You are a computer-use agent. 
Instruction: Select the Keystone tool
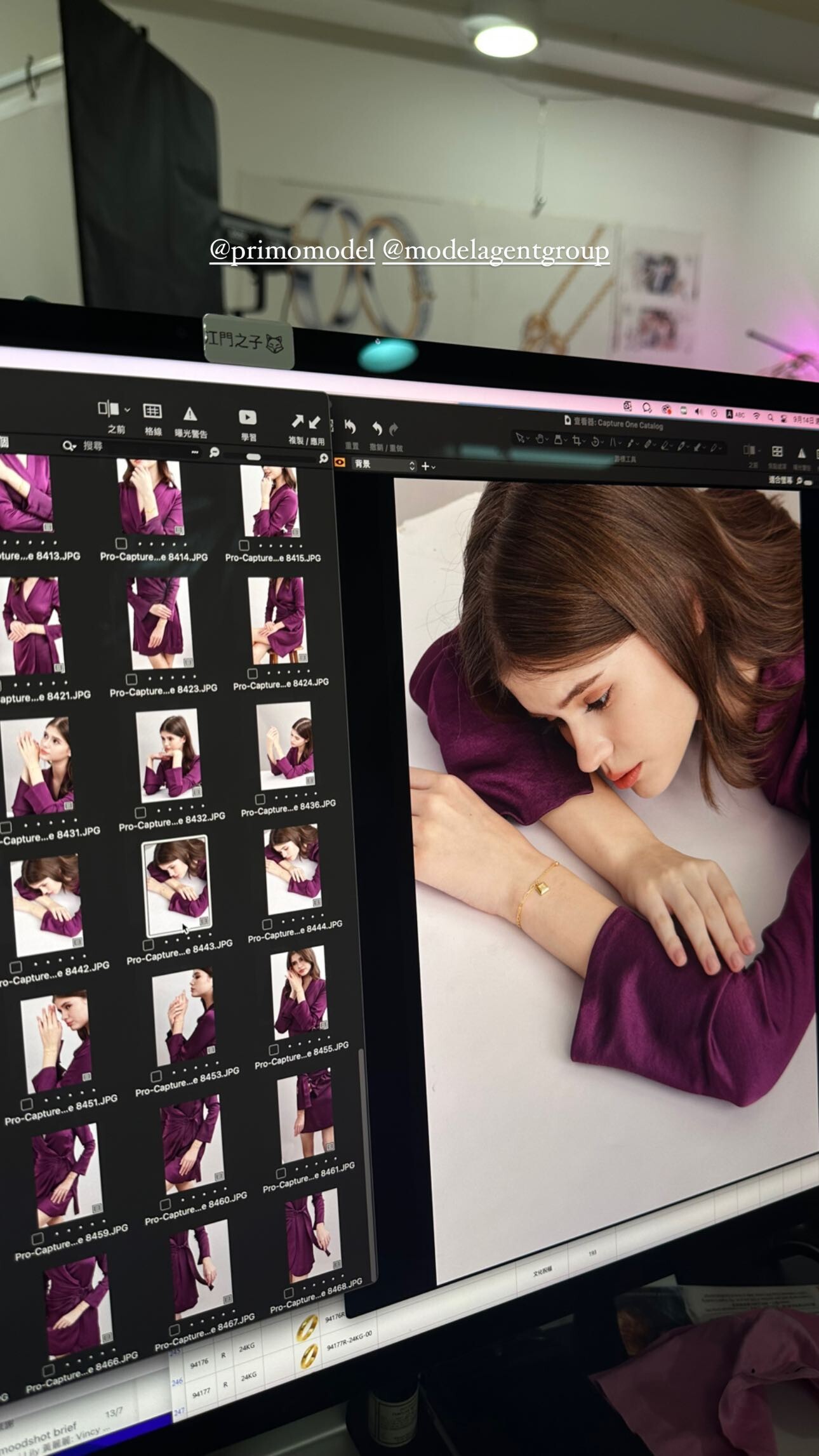(x=613, y=443)
